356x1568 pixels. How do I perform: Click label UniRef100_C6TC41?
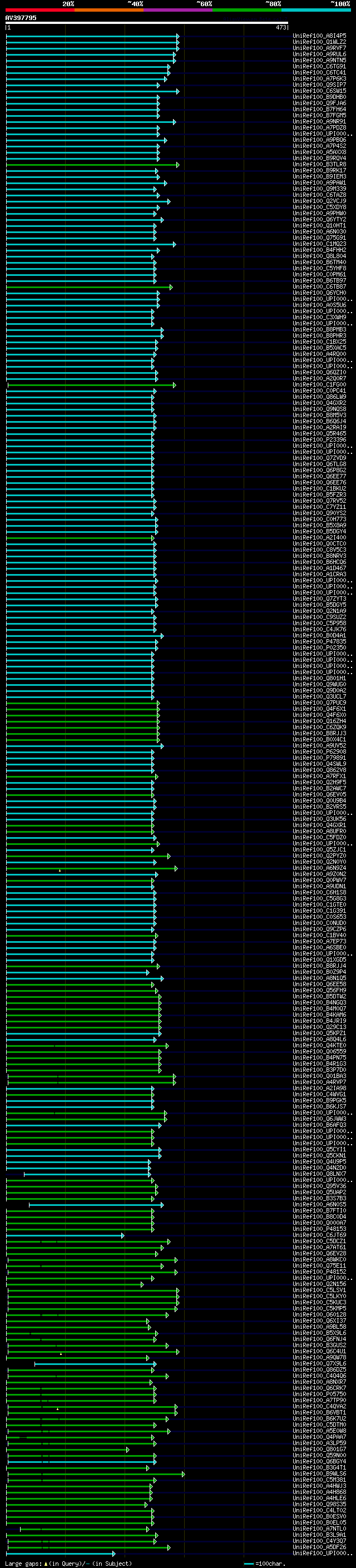319,72
